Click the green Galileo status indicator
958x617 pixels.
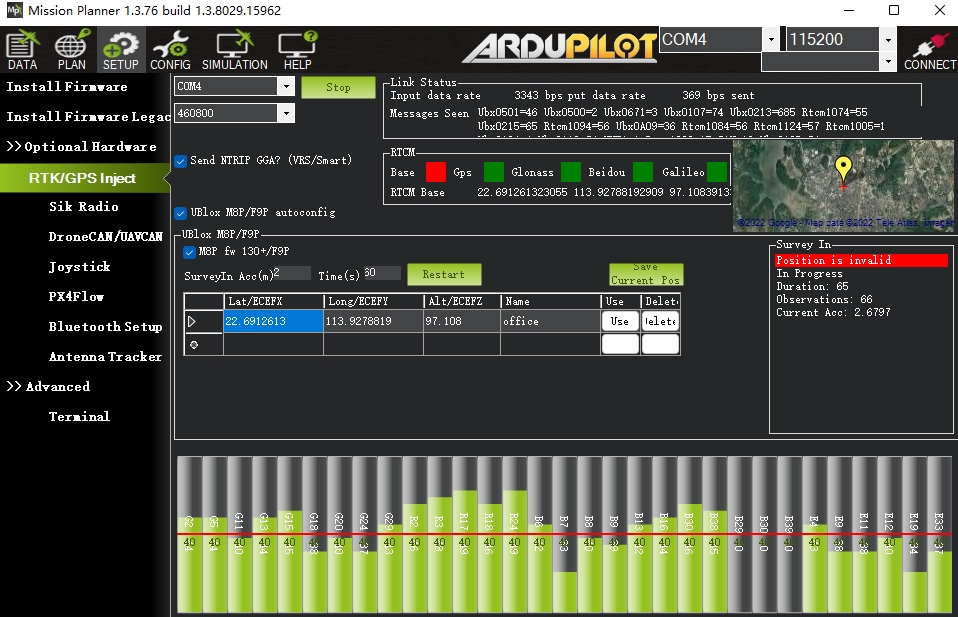click(x=717, y=172)
